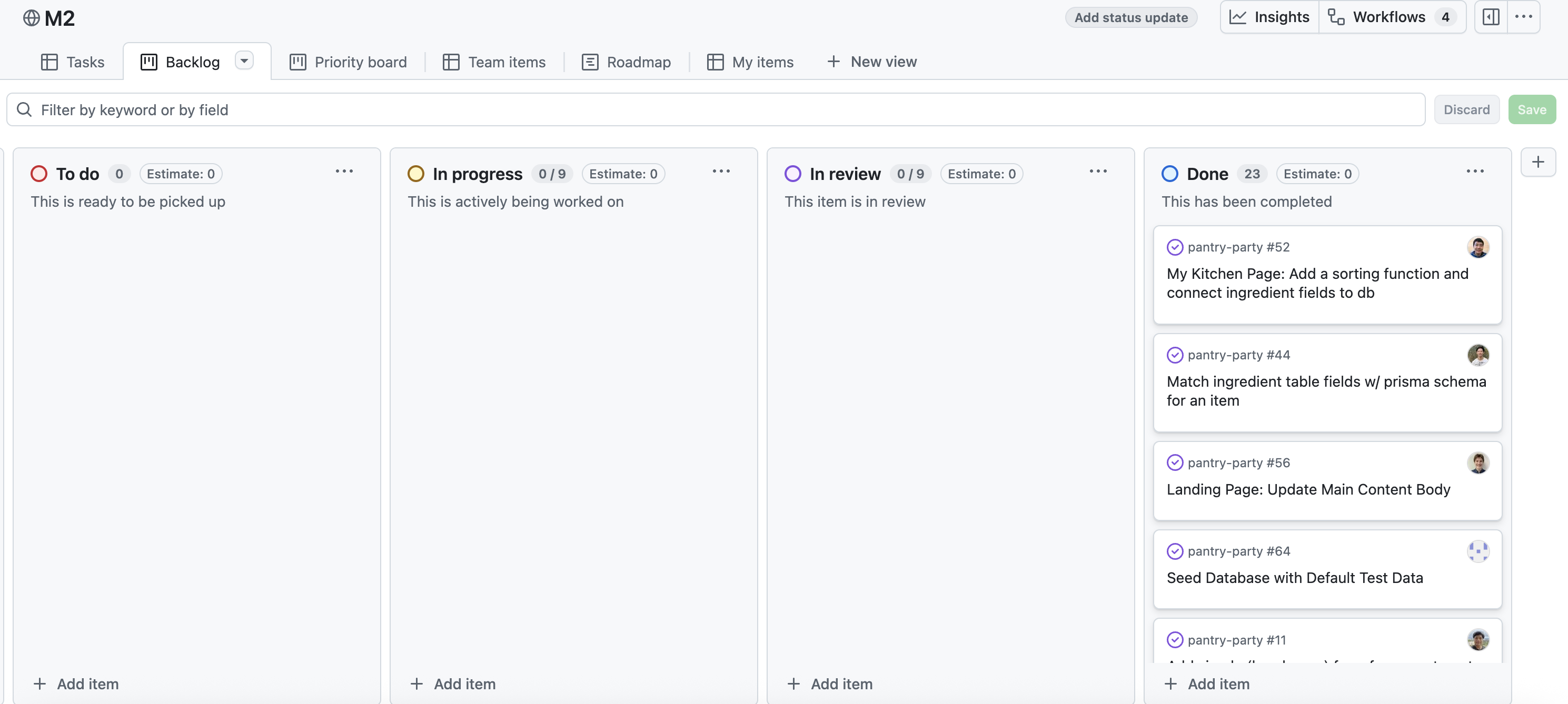Click the Discard button

1466,109
